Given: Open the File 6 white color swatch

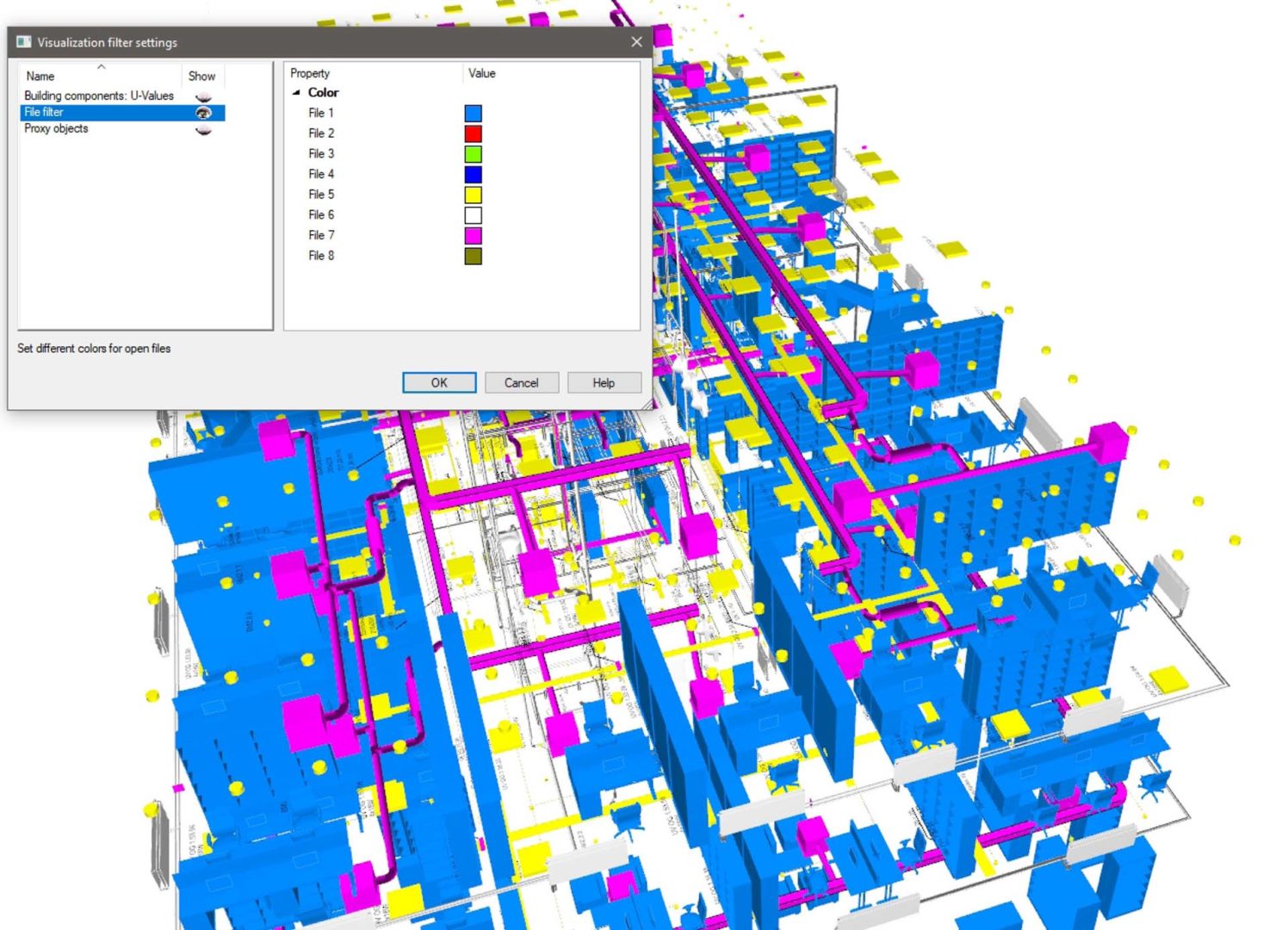Looking at the screenshot, I should (474, 215).
